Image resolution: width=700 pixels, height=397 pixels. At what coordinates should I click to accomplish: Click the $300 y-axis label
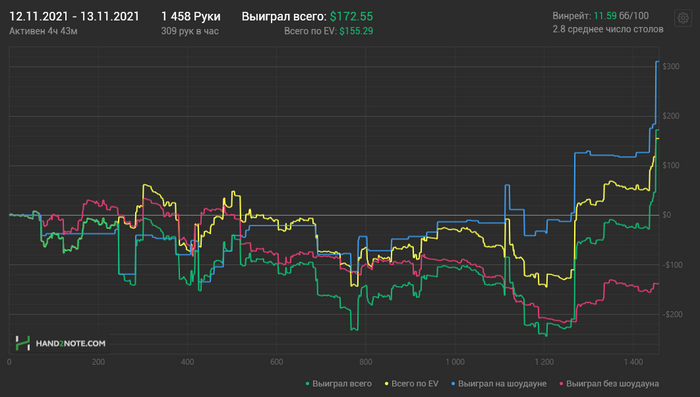pos(671,67)
